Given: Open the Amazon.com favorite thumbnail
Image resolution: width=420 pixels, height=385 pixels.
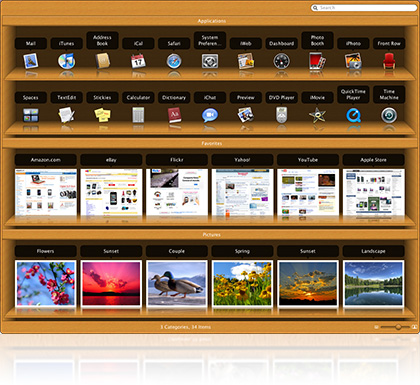Looking at the screenshot, I should click(x=46, y=192).
